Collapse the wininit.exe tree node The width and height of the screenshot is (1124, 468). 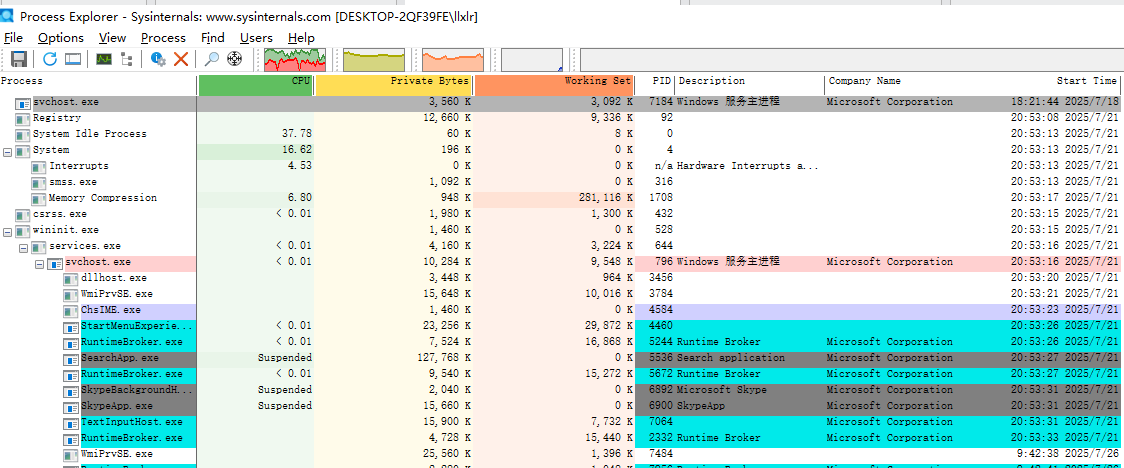[7, 231]
